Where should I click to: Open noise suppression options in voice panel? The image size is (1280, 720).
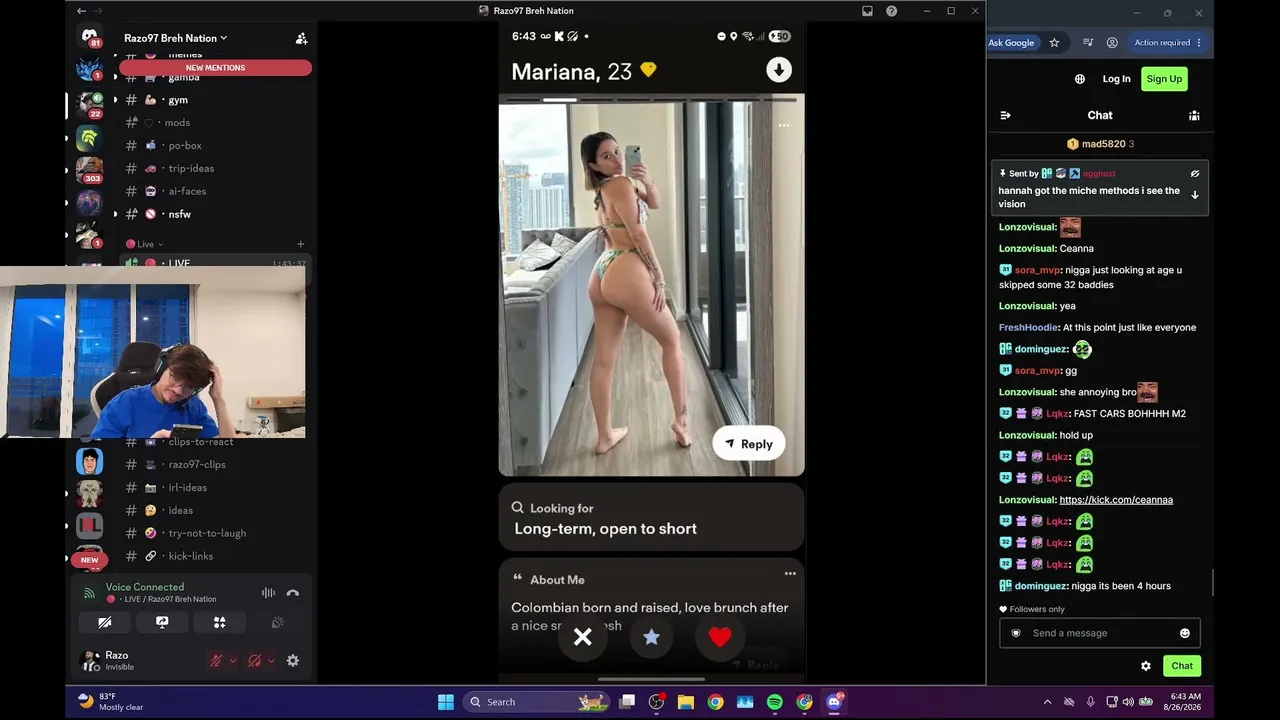point(268,593)
